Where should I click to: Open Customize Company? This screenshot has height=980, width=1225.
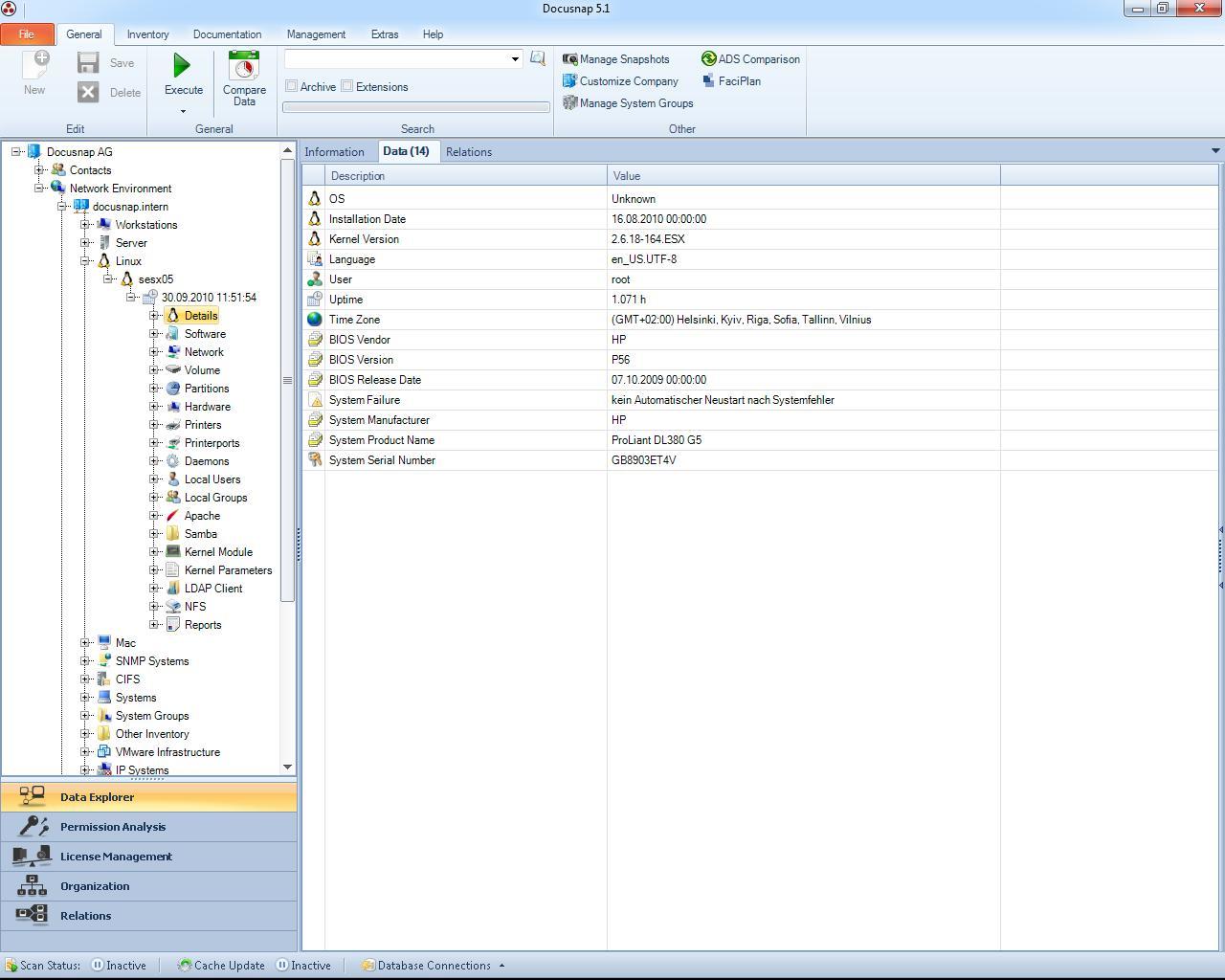(x=620, y=81)
